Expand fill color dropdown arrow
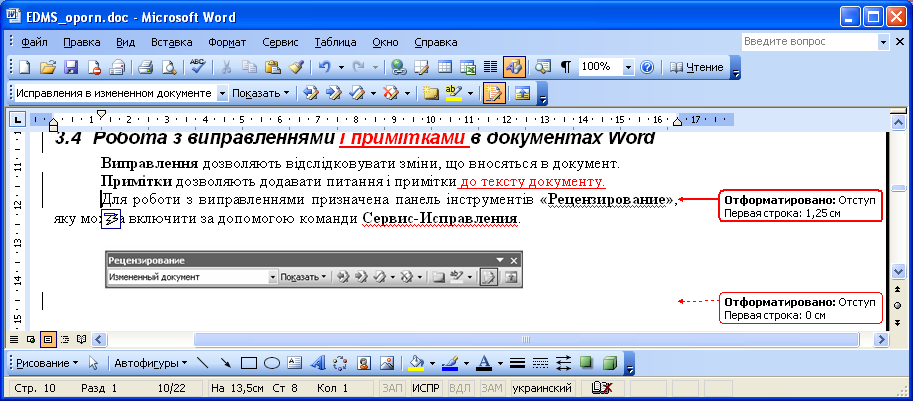Screen dimensions: 913x401 (432, 364)
